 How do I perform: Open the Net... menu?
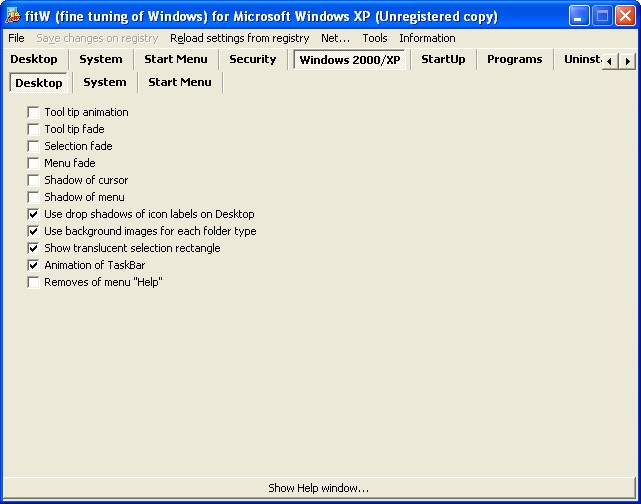(336, 38)
